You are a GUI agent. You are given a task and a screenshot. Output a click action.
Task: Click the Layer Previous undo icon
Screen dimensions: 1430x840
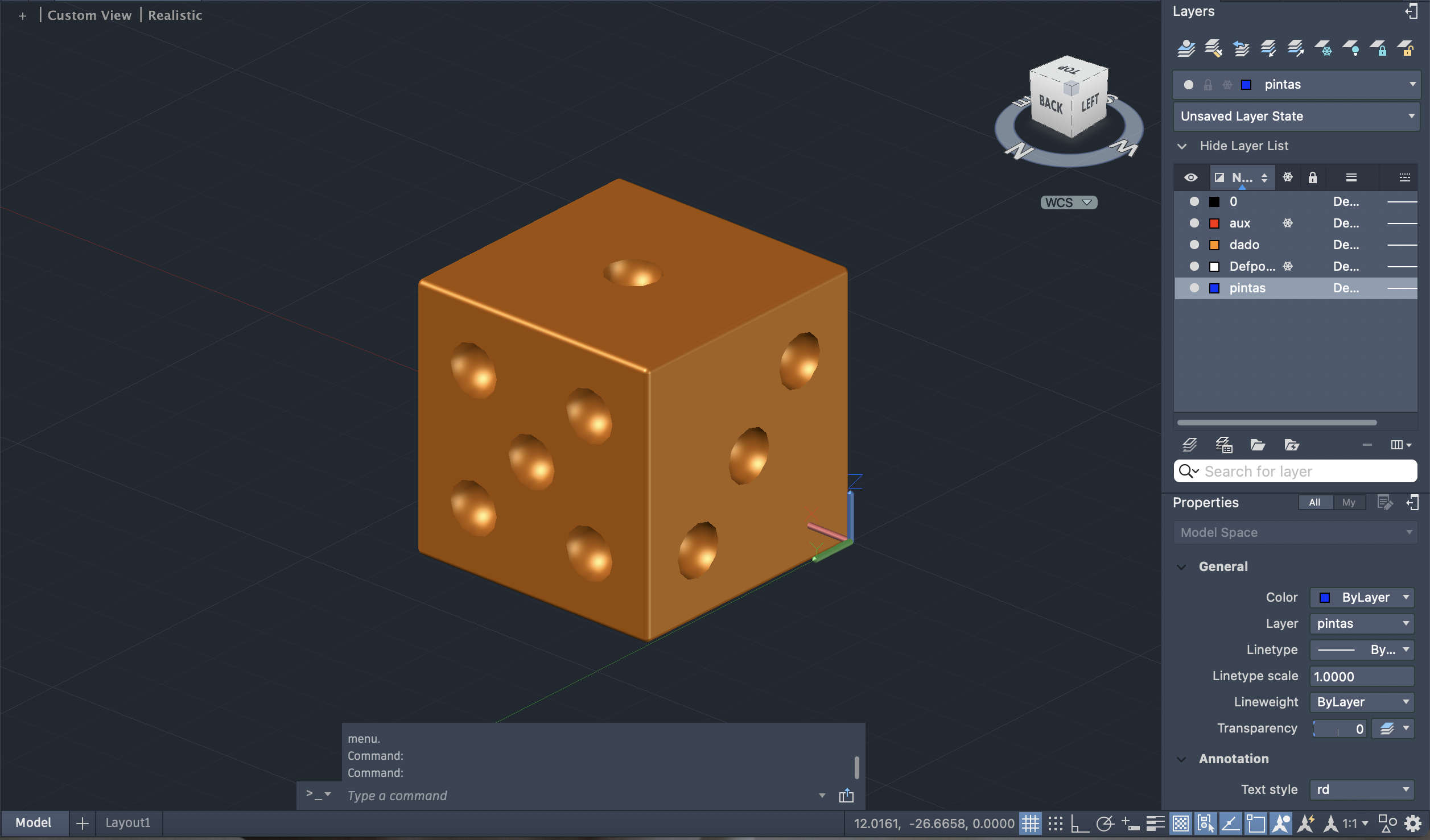[x=1241, y=48]
